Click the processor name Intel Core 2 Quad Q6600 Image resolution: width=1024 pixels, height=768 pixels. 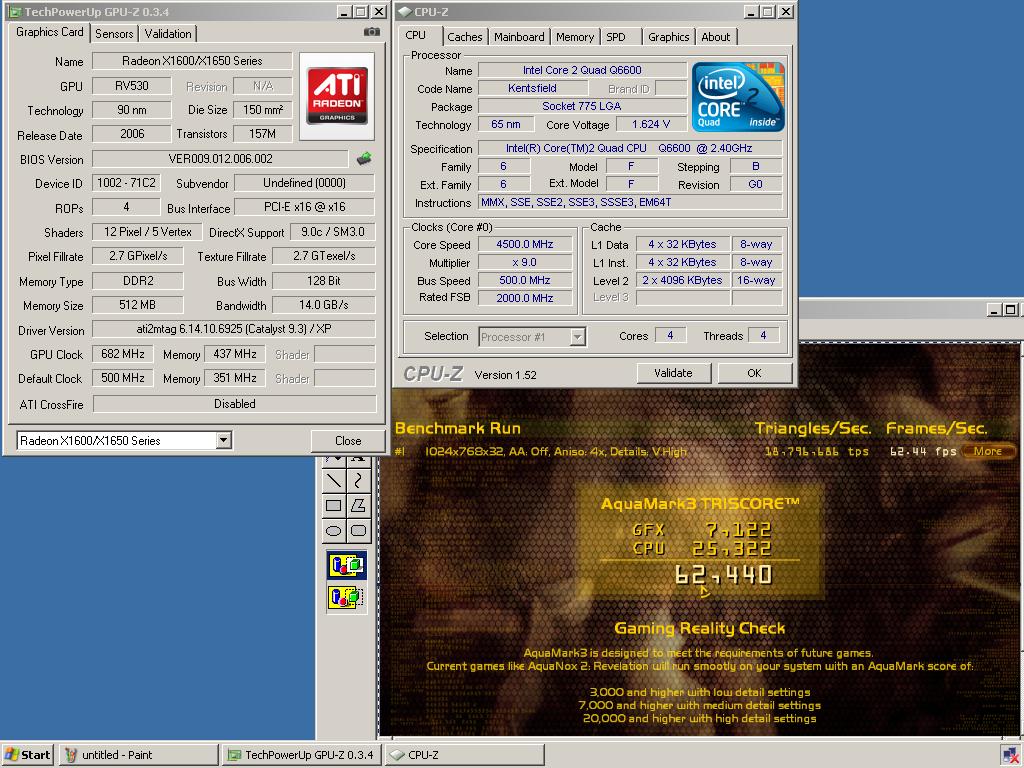582,70
